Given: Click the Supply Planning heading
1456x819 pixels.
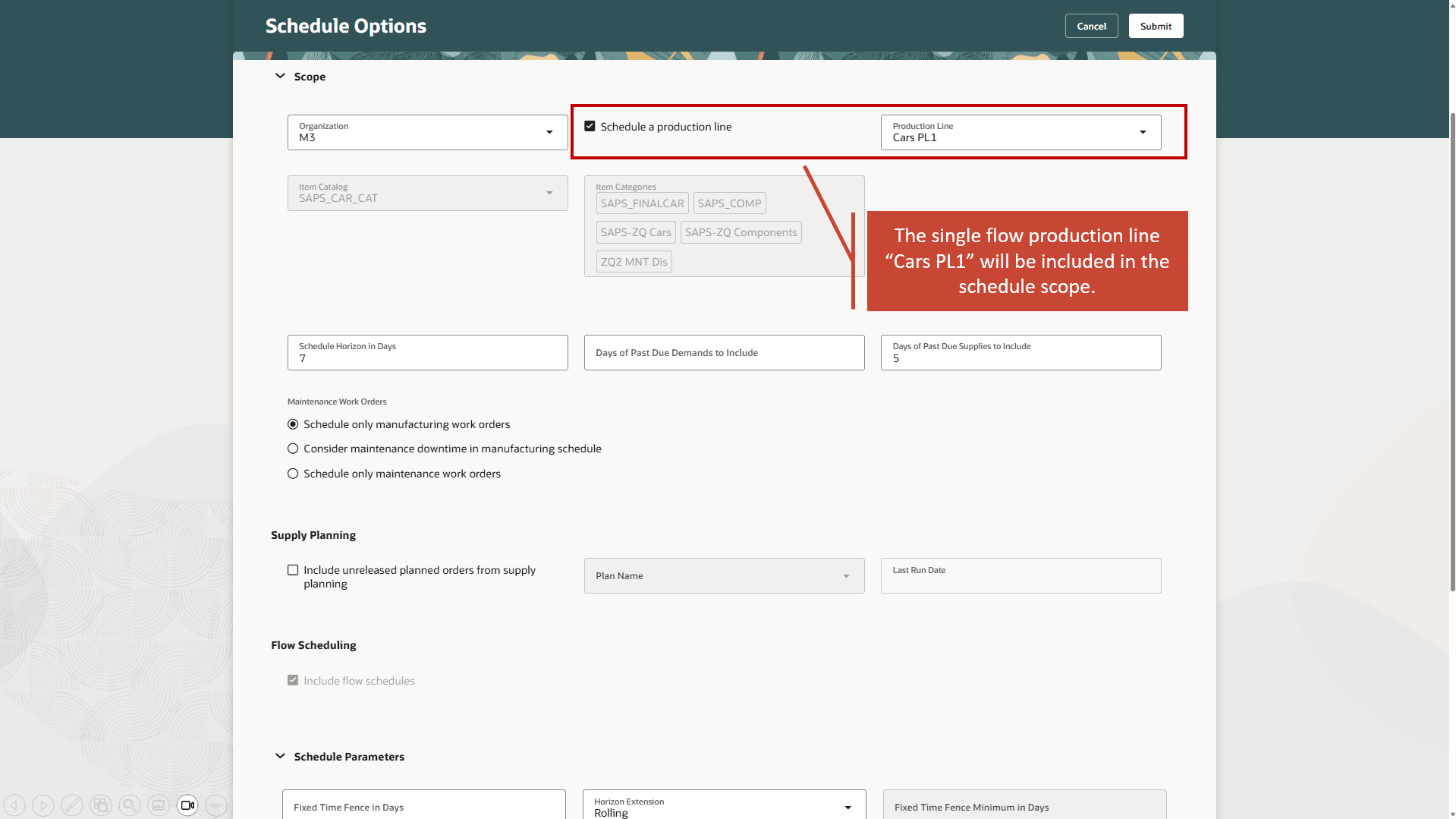Looking at the screenshot, I should tap(313, 535).
